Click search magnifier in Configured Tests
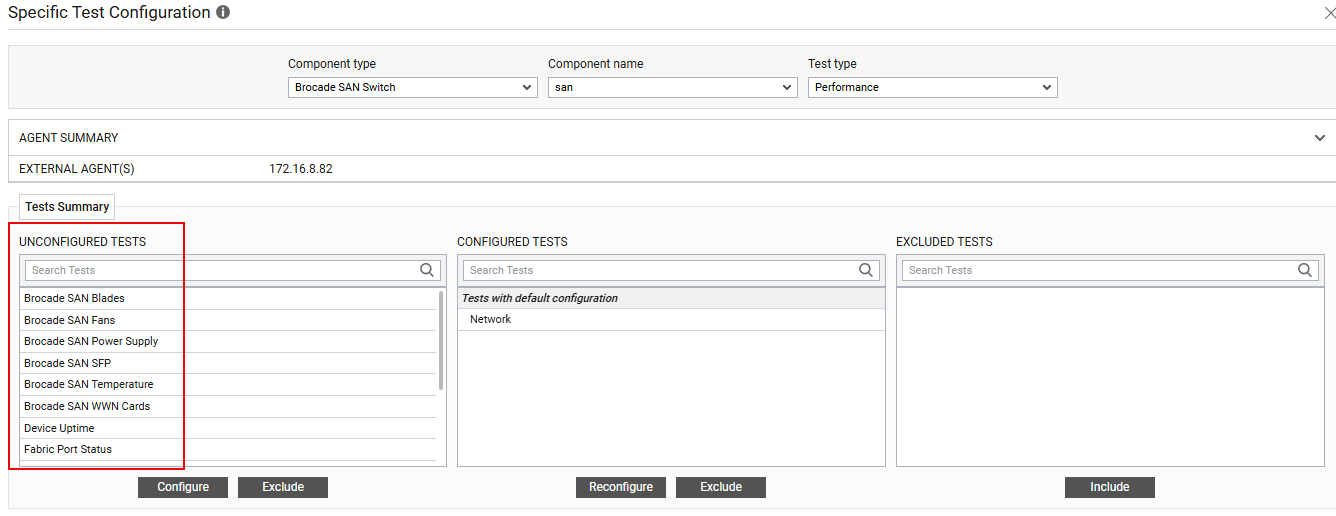 pyautogui.click(x=866, y=270)
